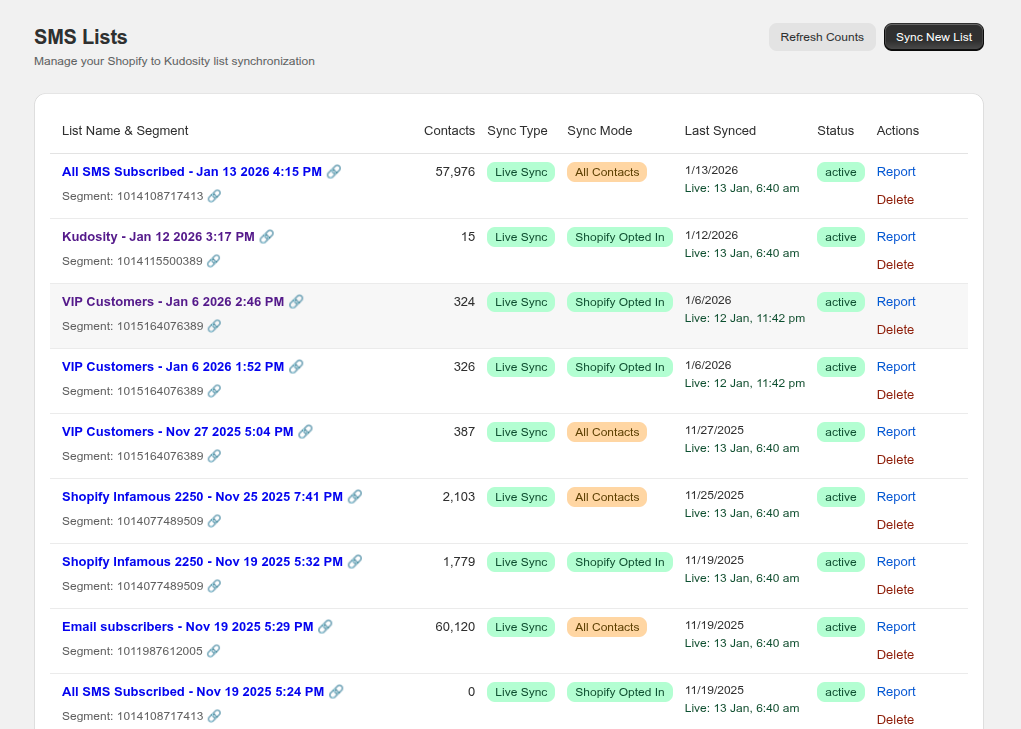1021x729 pixels.
Task: Open Report for All SMS Subscribed Jan 13
Action: click(x=896, y=172)
